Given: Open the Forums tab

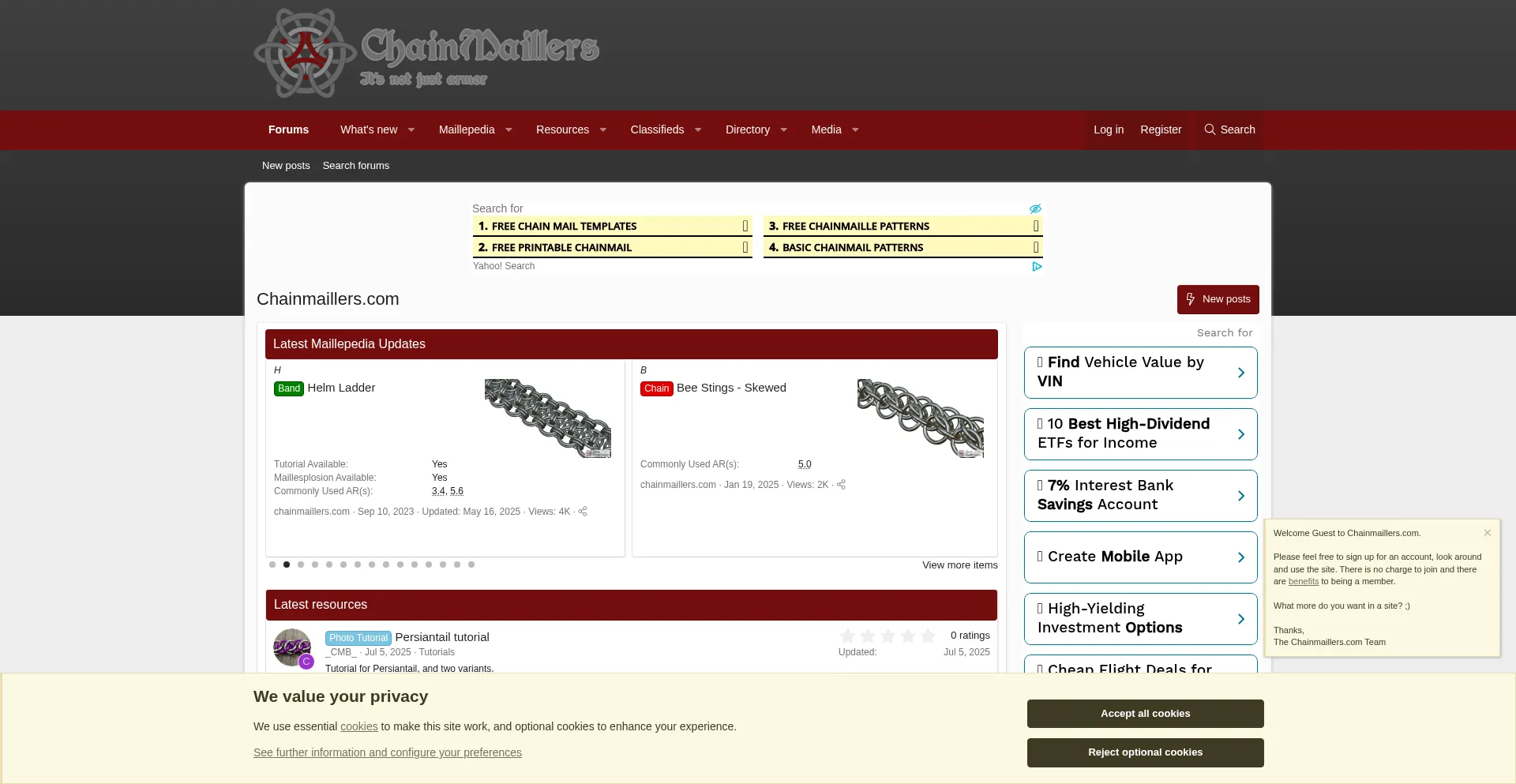Looking at the screenshot, I should (x=288, y=129).
